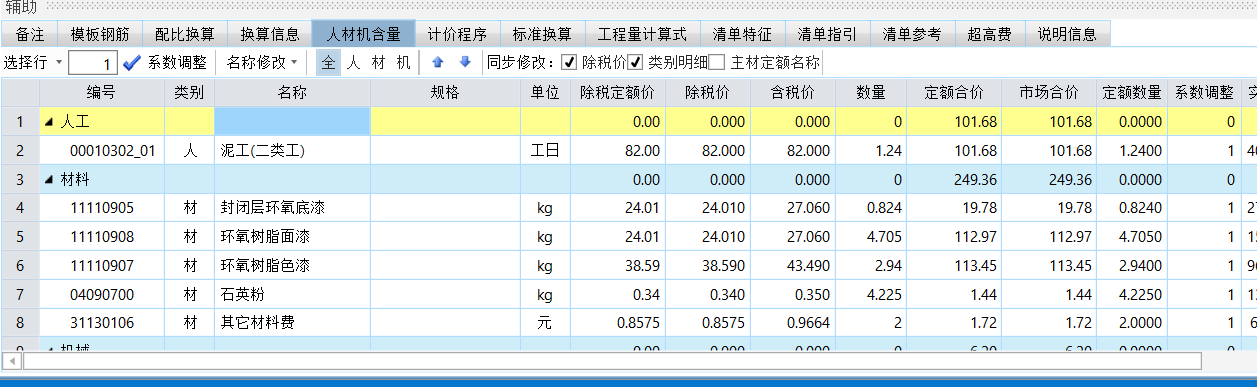Click the 除税定额价 column header
Image resolution: width=1257 pixels, height=387 pixels.
pos(617,93)
